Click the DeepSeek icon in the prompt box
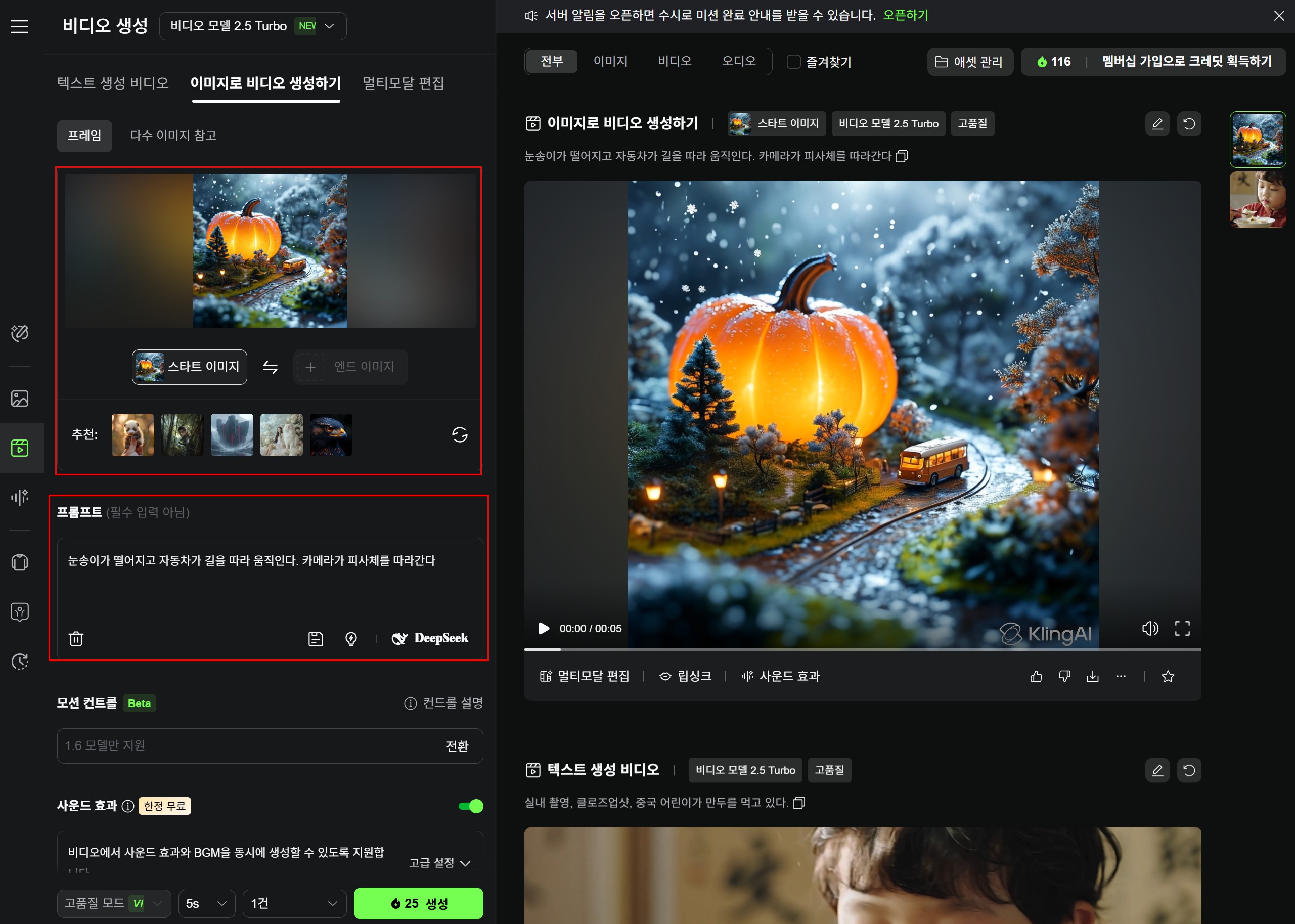Image resolution: width=1295 pixels, height=924 pixels. click(400, 638)
